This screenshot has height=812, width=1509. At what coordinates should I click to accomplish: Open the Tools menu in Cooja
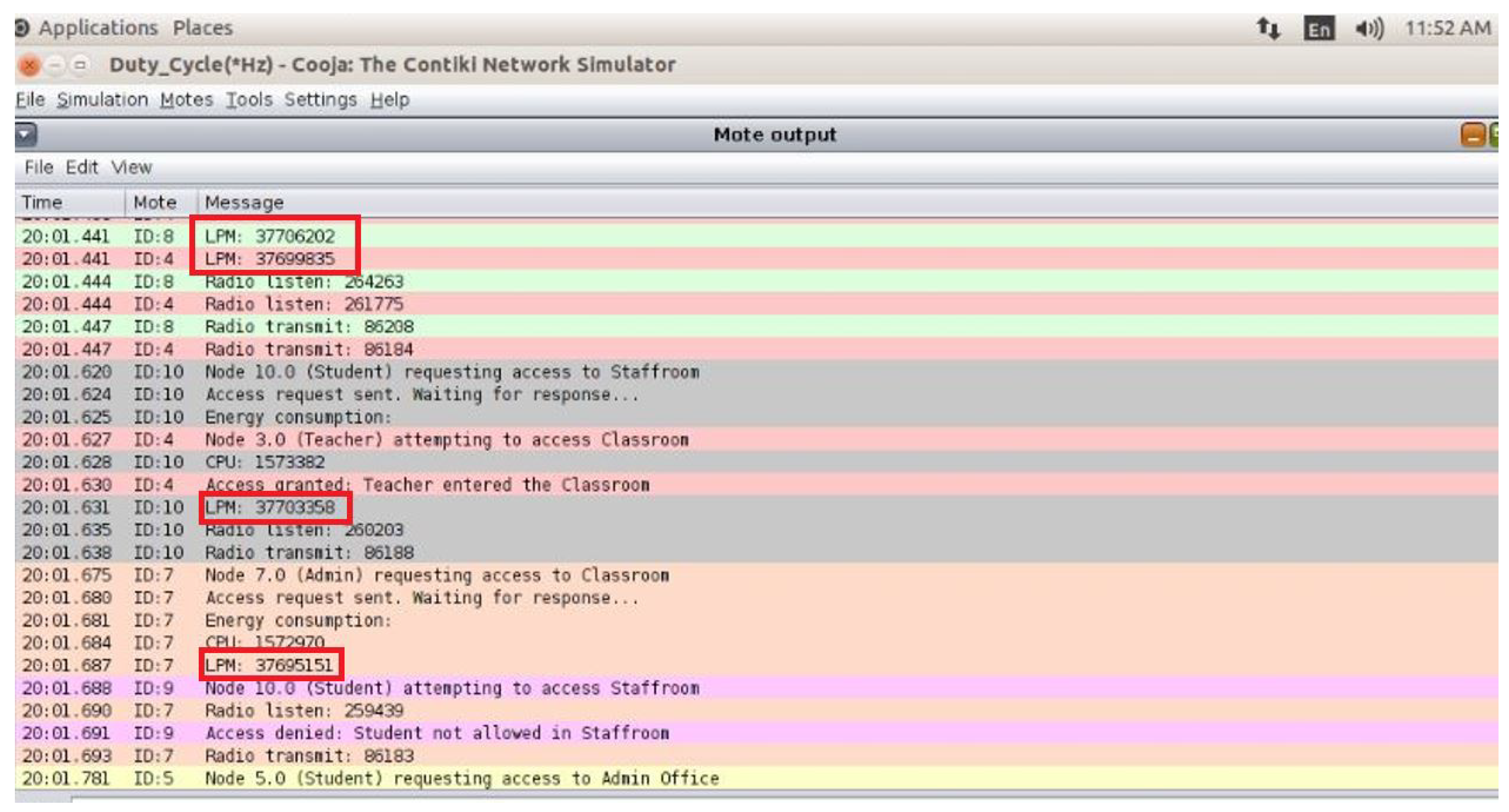click(249, 99)
